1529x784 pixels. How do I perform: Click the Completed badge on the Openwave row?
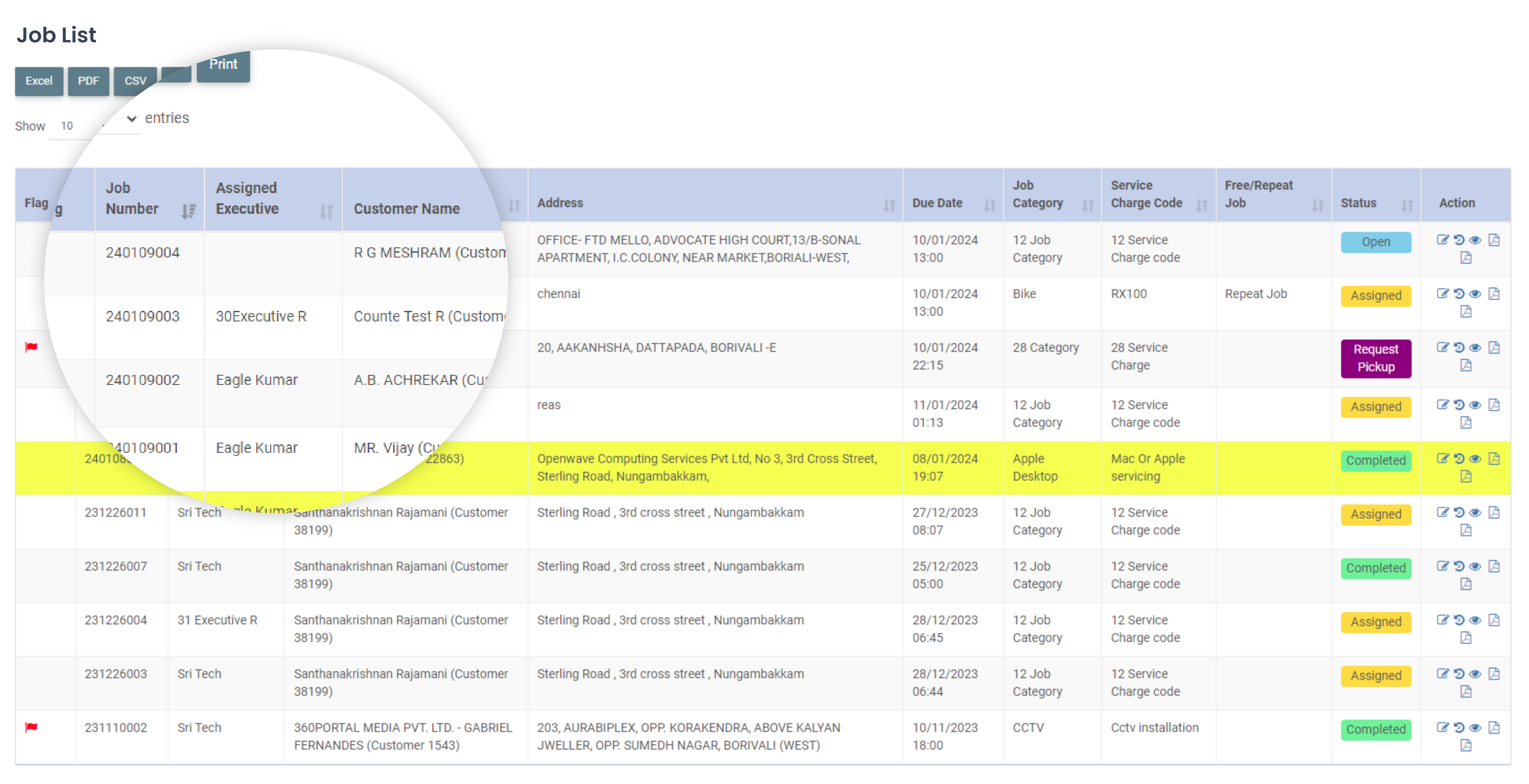point(1376,460)
